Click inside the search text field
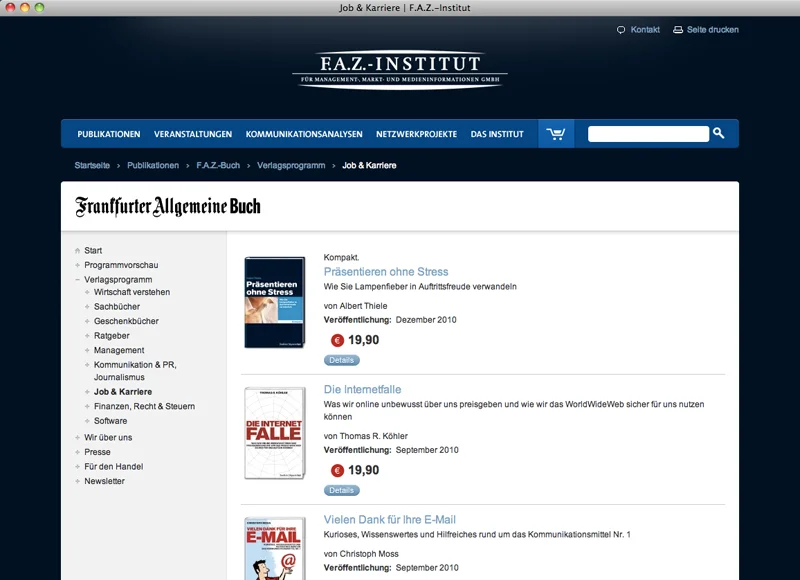The image size is (800, 580). pyautogui.click(x=647, y=134)
